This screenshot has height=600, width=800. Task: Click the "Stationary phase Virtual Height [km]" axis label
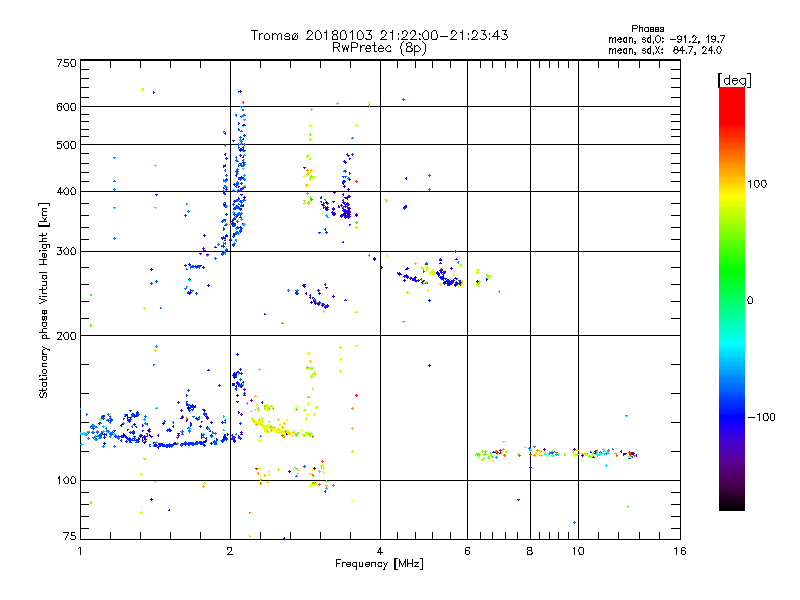click(44, 300)
